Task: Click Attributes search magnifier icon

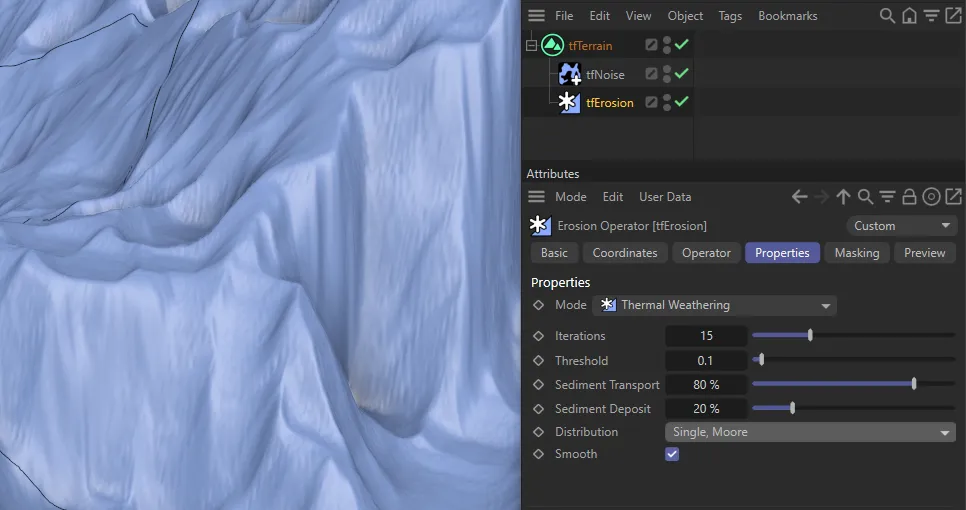Action: pyautogui.click(x=866, y=196)
